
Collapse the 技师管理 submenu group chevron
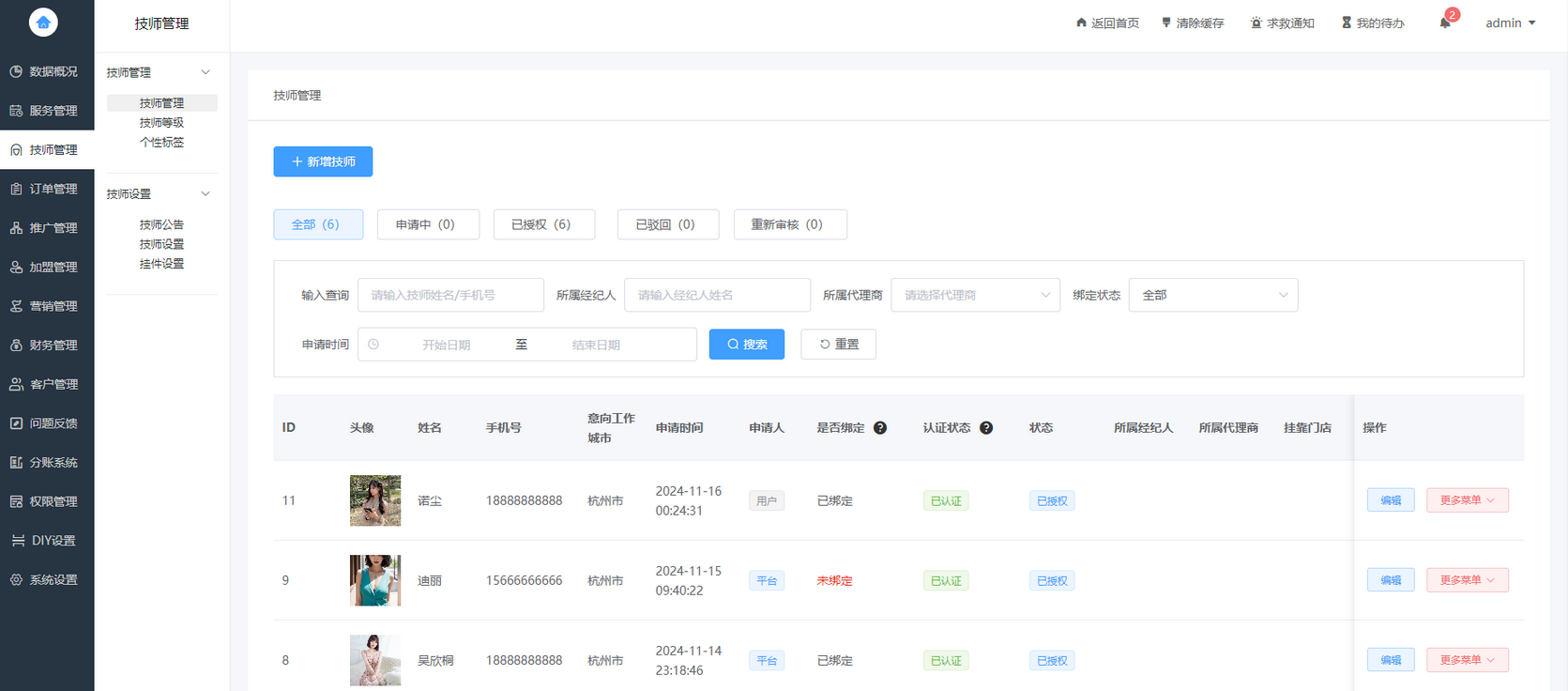(x=206, y=72)
